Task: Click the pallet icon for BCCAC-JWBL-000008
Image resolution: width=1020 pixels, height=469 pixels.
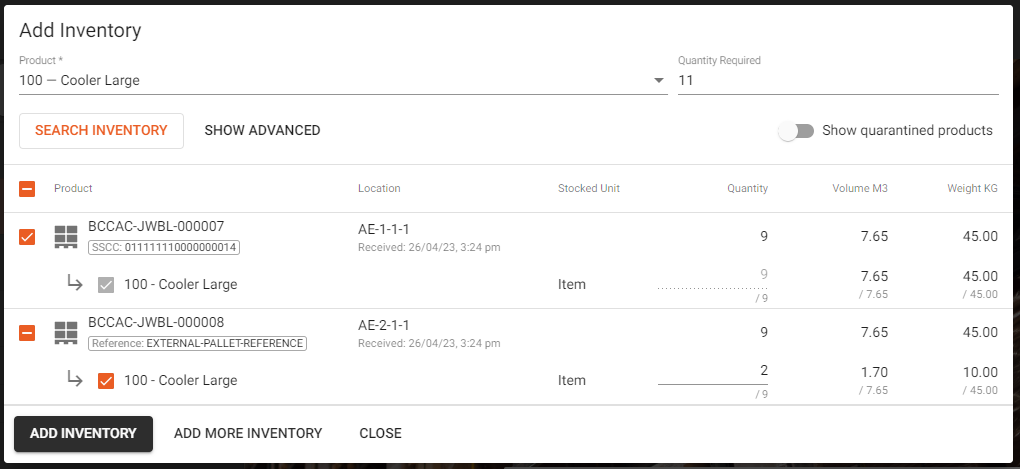Action: click(x=66, y=333)
